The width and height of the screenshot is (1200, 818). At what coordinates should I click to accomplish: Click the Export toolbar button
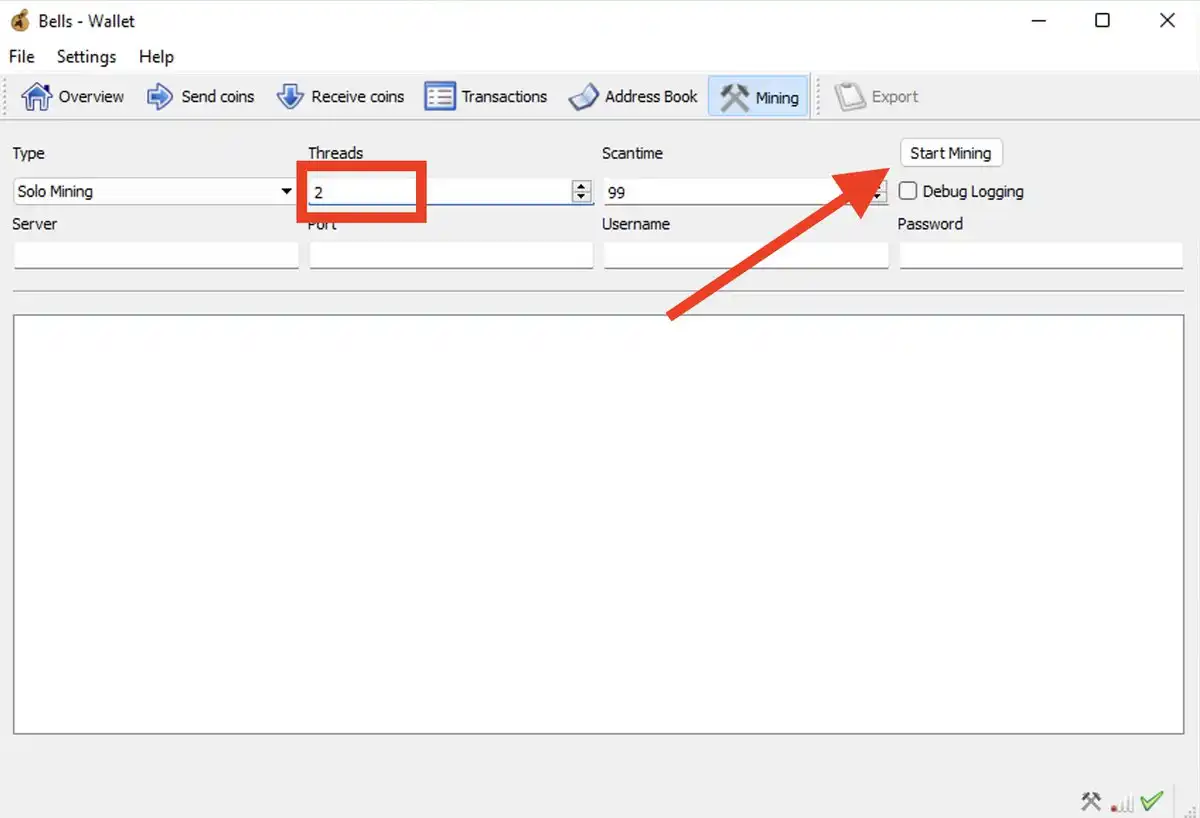[x=877, y=97]
